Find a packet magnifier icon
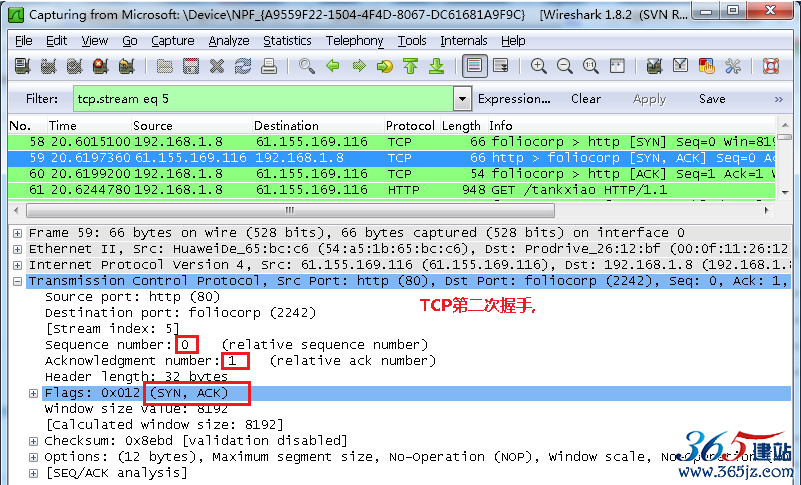The image size is (801, 485). [307, 66]
